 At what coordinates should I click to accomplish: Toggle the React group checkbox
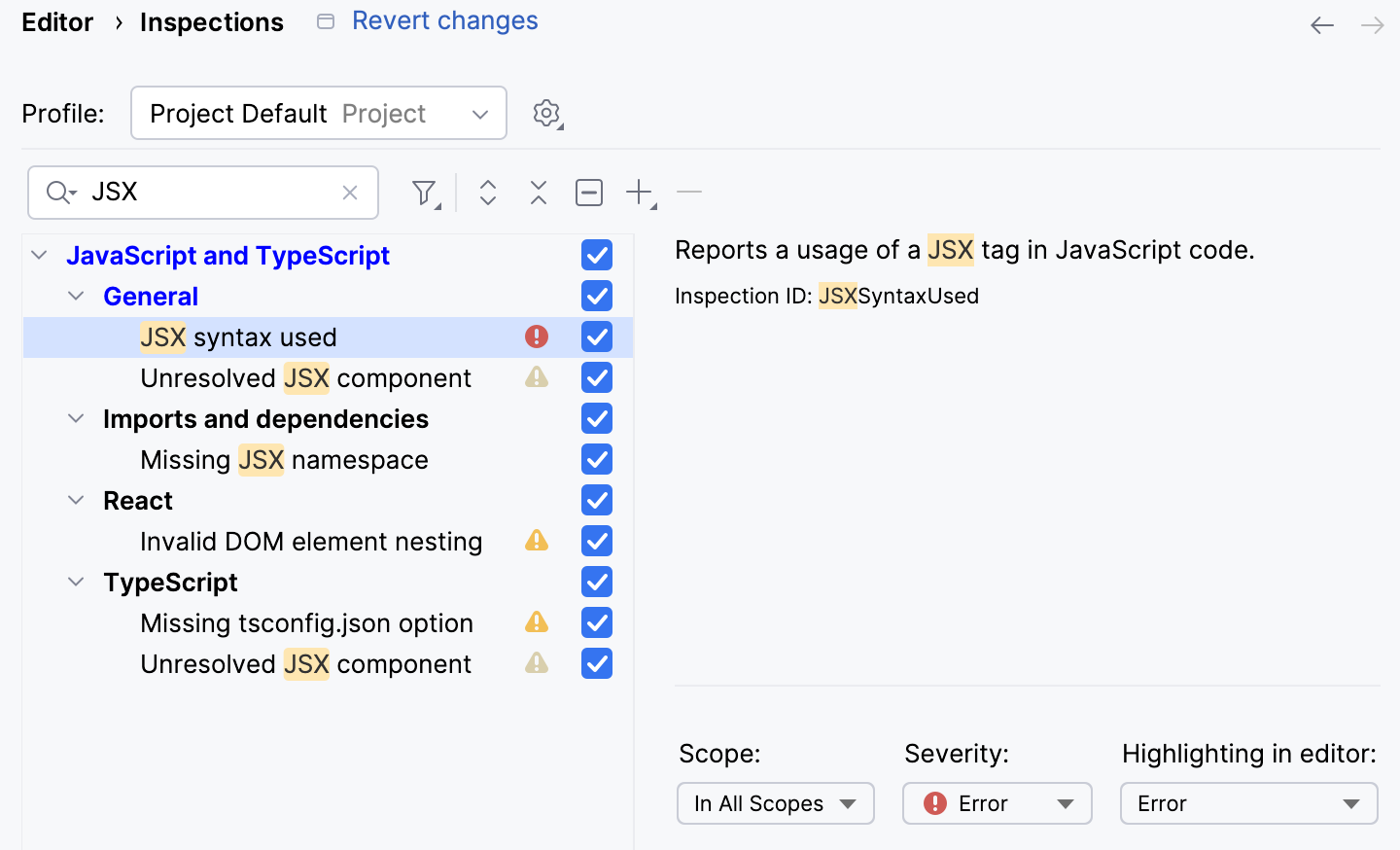click(596, 500)
